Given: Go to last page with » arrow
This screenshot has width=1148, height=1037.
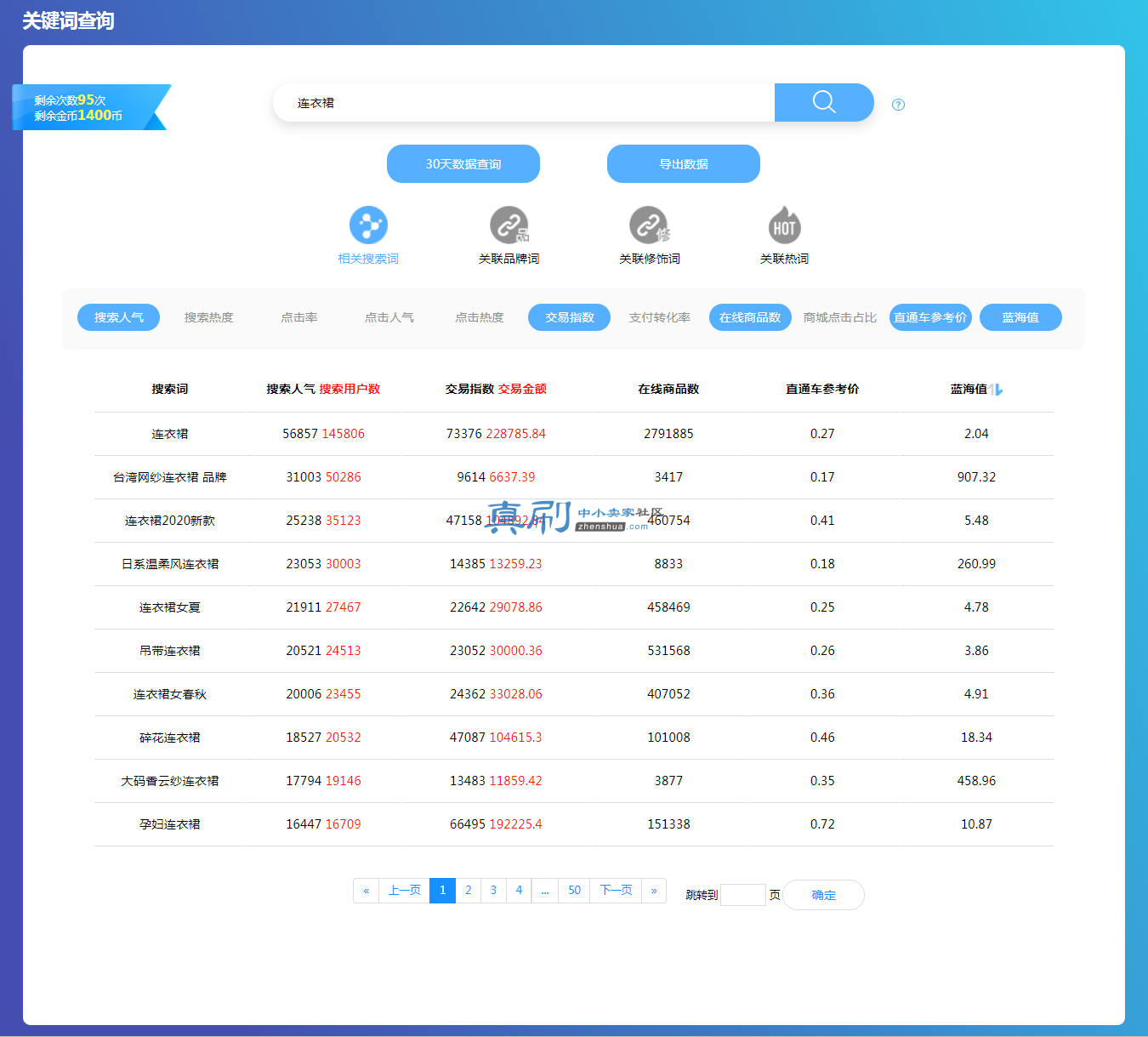Looking at the screenshot, I should coord(654,891).
